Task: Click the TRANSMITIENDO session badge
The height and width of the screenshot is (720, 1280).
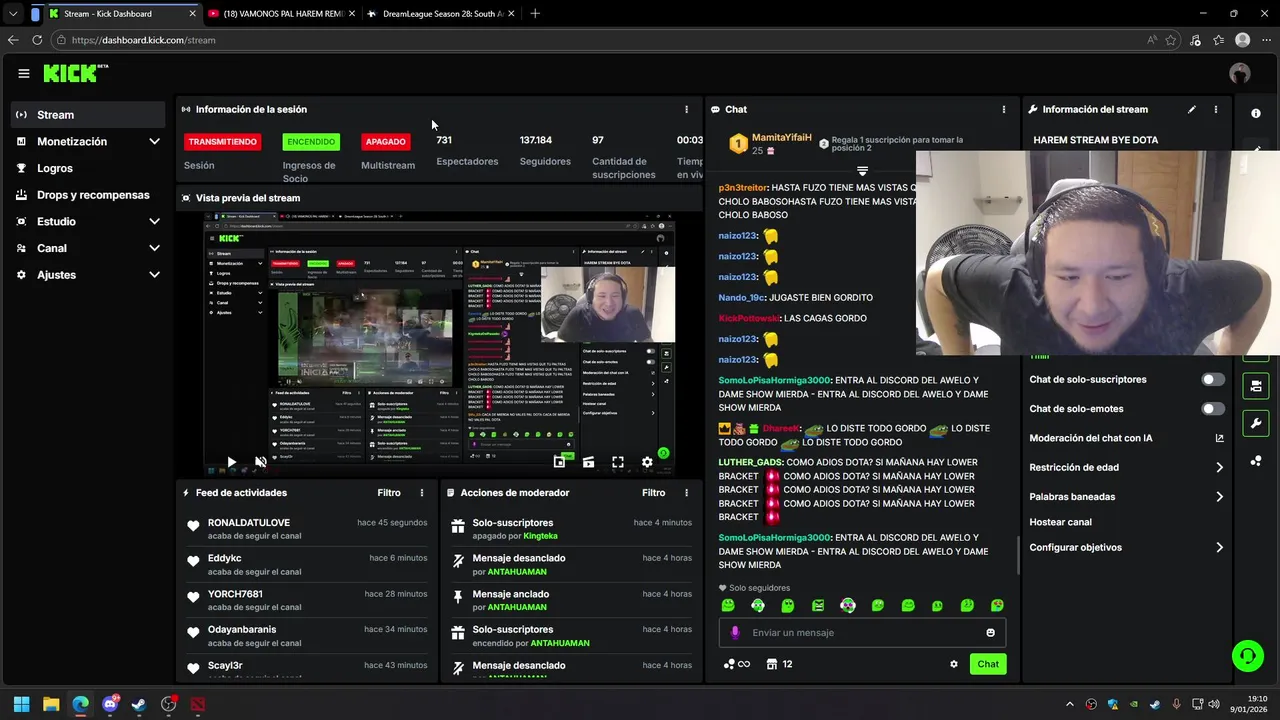Action: point(222,142)
